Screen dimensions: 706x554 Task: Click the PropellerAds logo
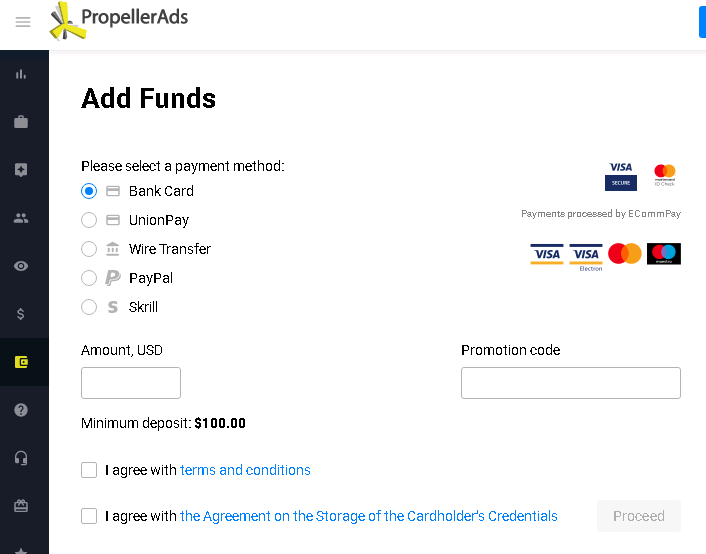point(119,20)
